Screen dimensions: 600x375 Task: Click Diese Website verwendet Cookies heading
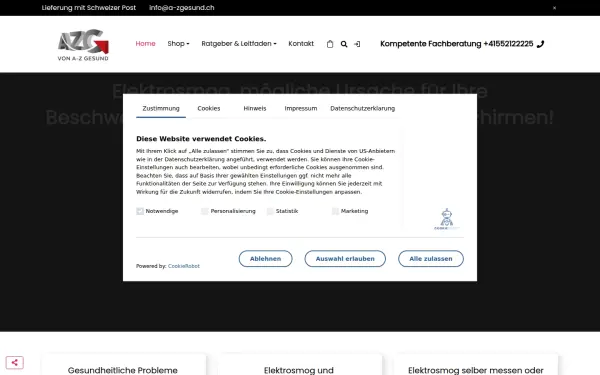coord(201,139)
